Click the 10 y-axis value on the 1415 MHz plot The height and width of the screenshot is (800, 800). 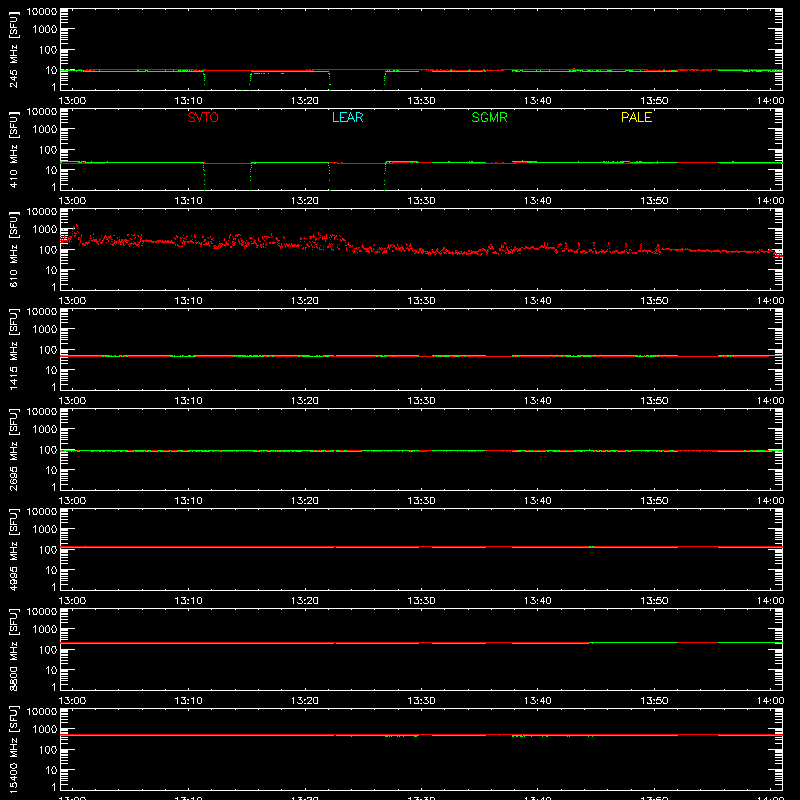click(x=52, y=370)
